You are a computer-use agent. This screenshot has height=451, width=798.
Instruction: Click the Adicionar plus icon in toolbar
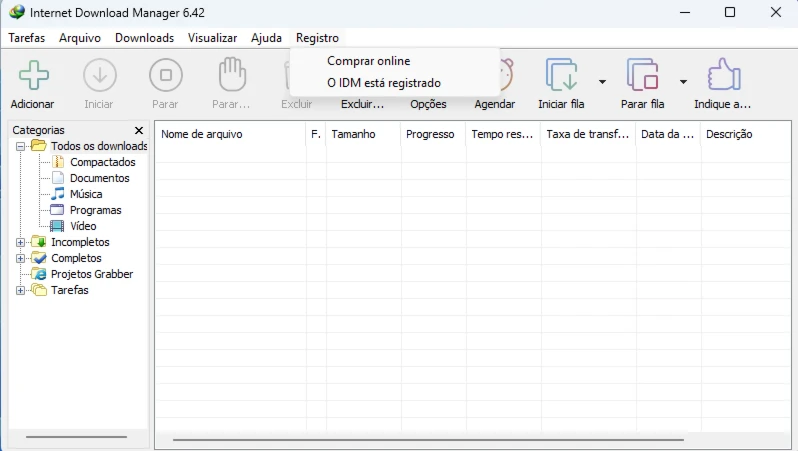(33, 76)
